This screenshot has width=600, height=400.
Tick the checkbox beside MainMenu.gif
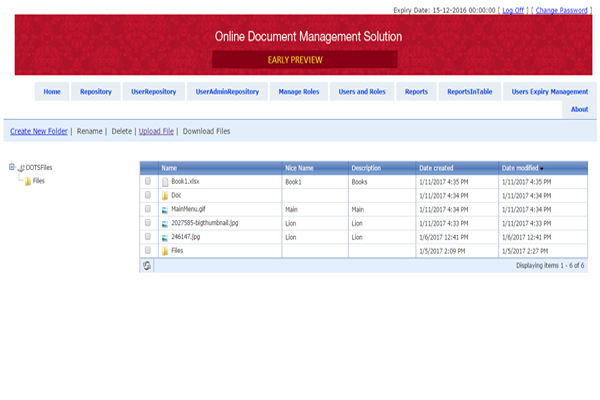(148, 210)
